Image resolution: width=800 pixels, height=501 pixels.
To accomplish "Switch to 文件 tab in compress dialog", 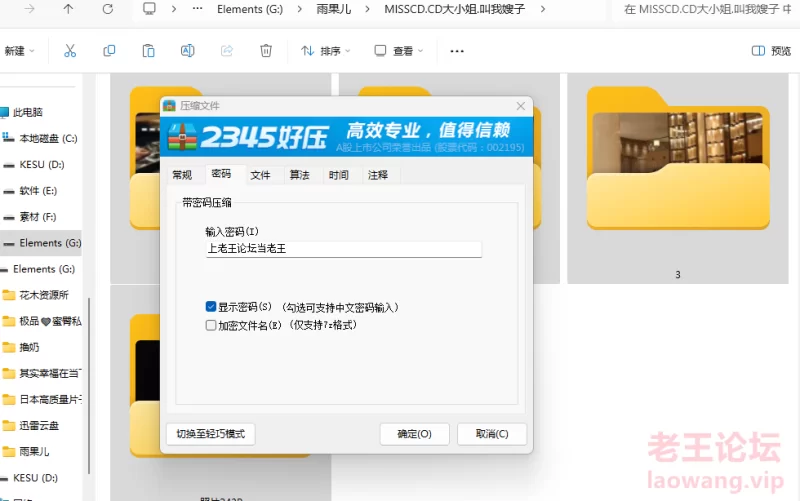I will coord(260,175).
